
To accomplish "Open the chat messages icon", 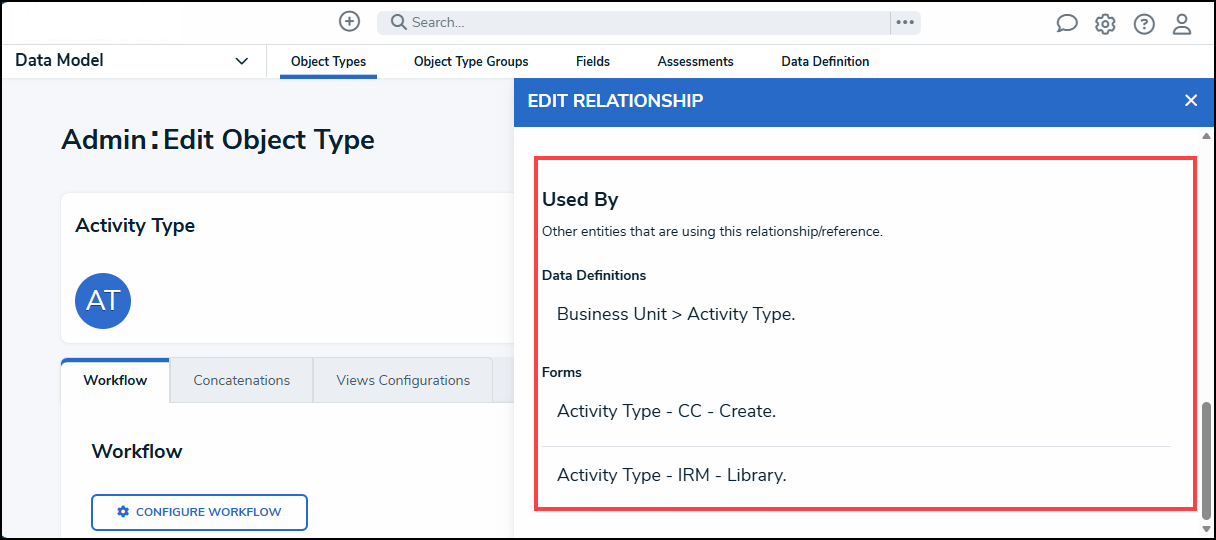I will [1067, 24].
